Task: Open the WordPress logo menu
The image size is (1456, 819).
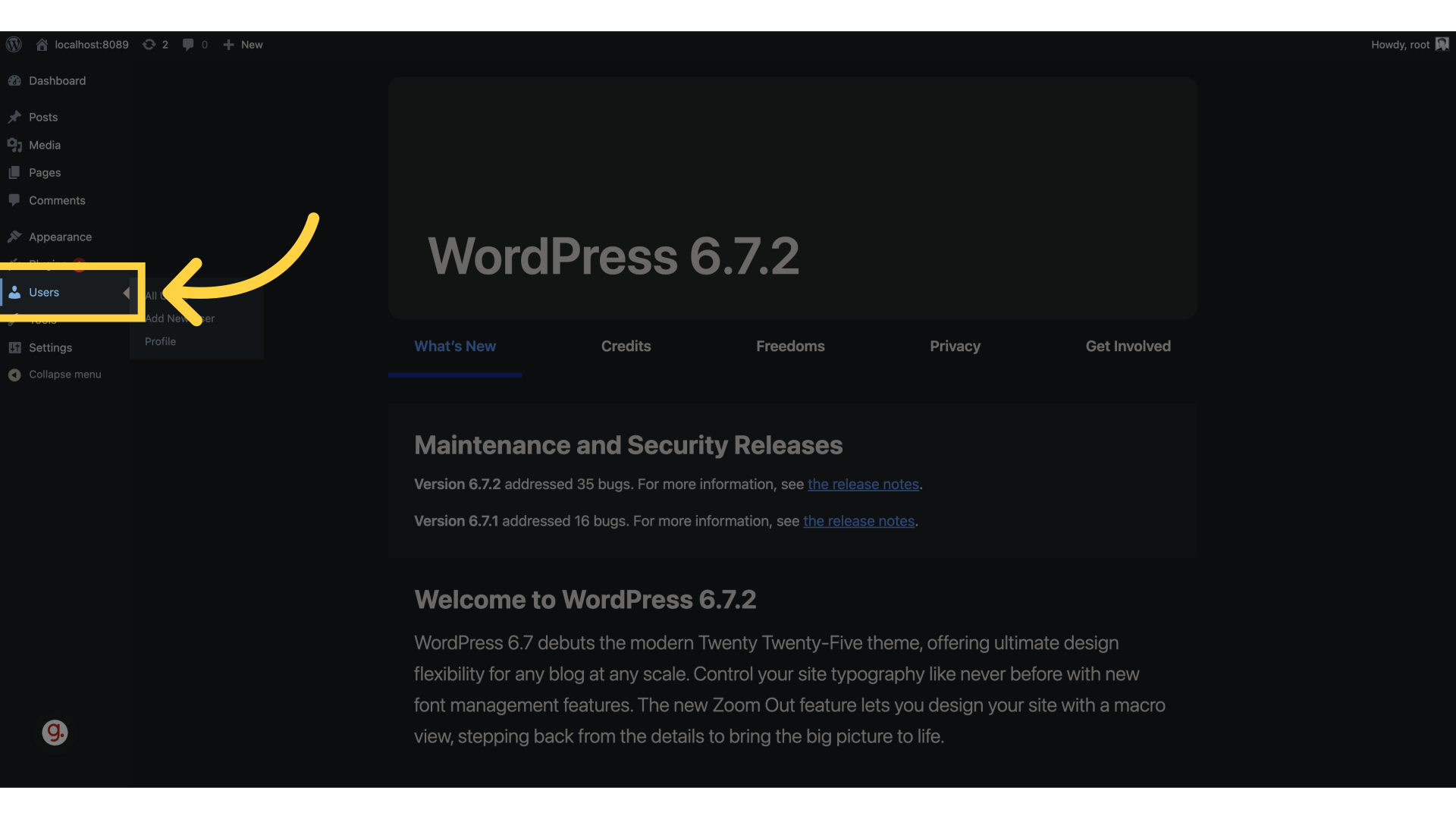Action: pos(14,45)
